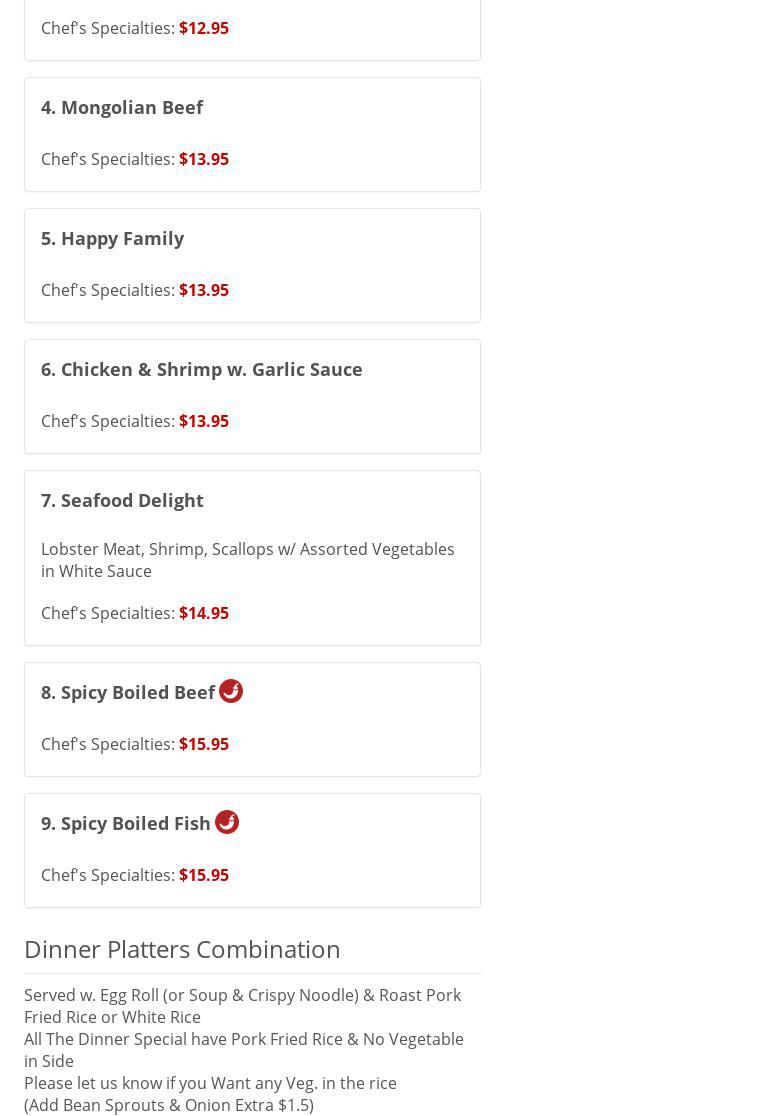Click the 'Served w. Egg Roll' description text
The image size is (770, 1116).
242,1005
